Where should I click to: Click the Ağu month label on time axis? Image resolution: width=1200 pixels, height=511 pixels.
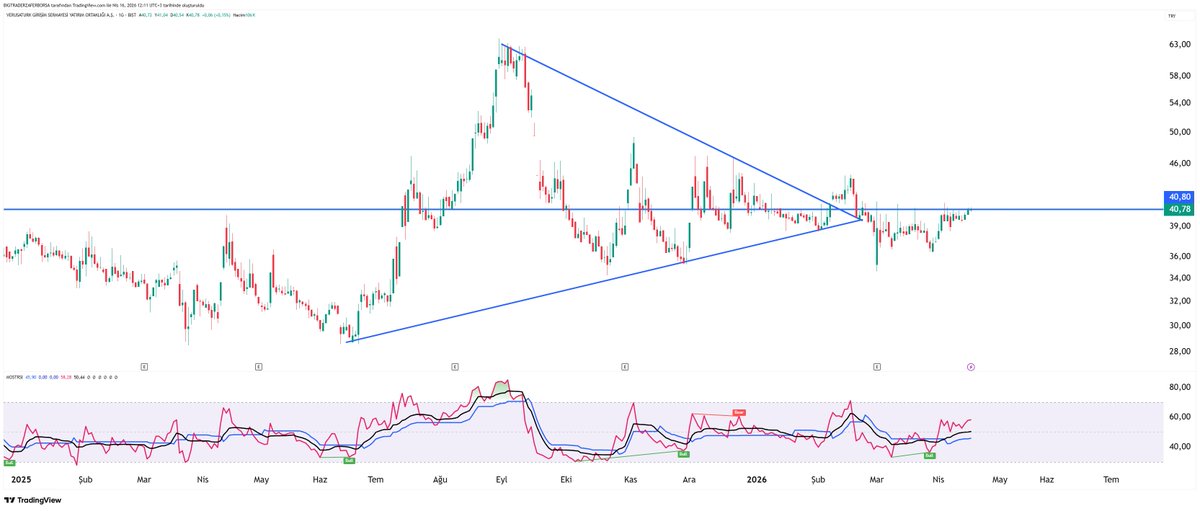[x=439, y=480]
